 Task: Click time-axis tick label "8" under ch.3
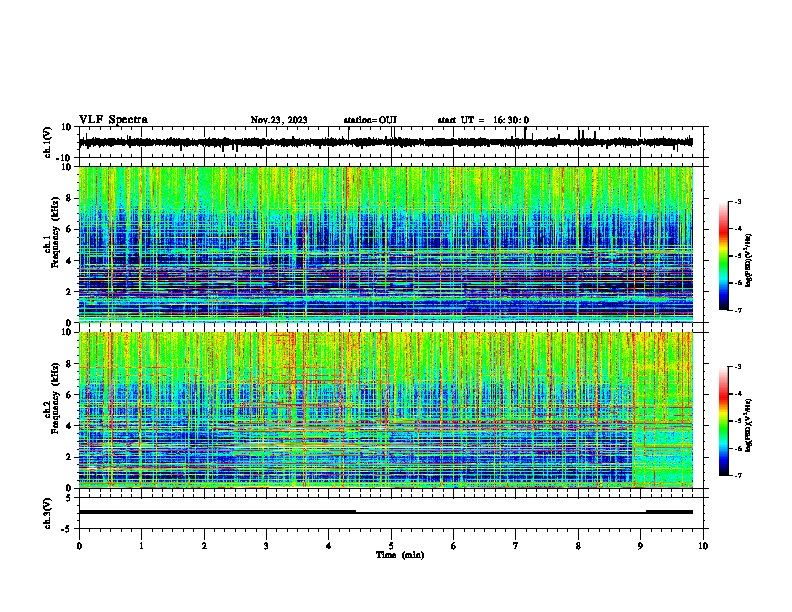click(x=578, y=546)
